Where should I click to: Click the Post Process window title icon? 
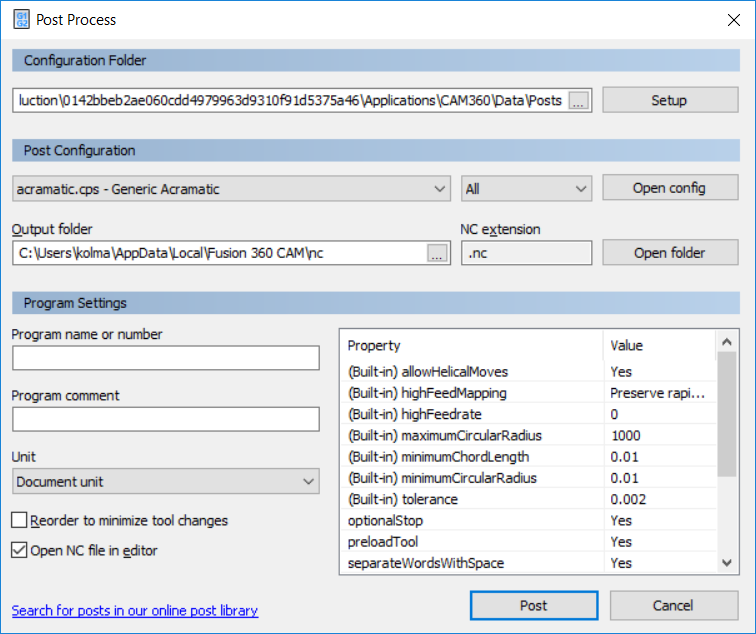pyautogui.click(x=20, y=18)
